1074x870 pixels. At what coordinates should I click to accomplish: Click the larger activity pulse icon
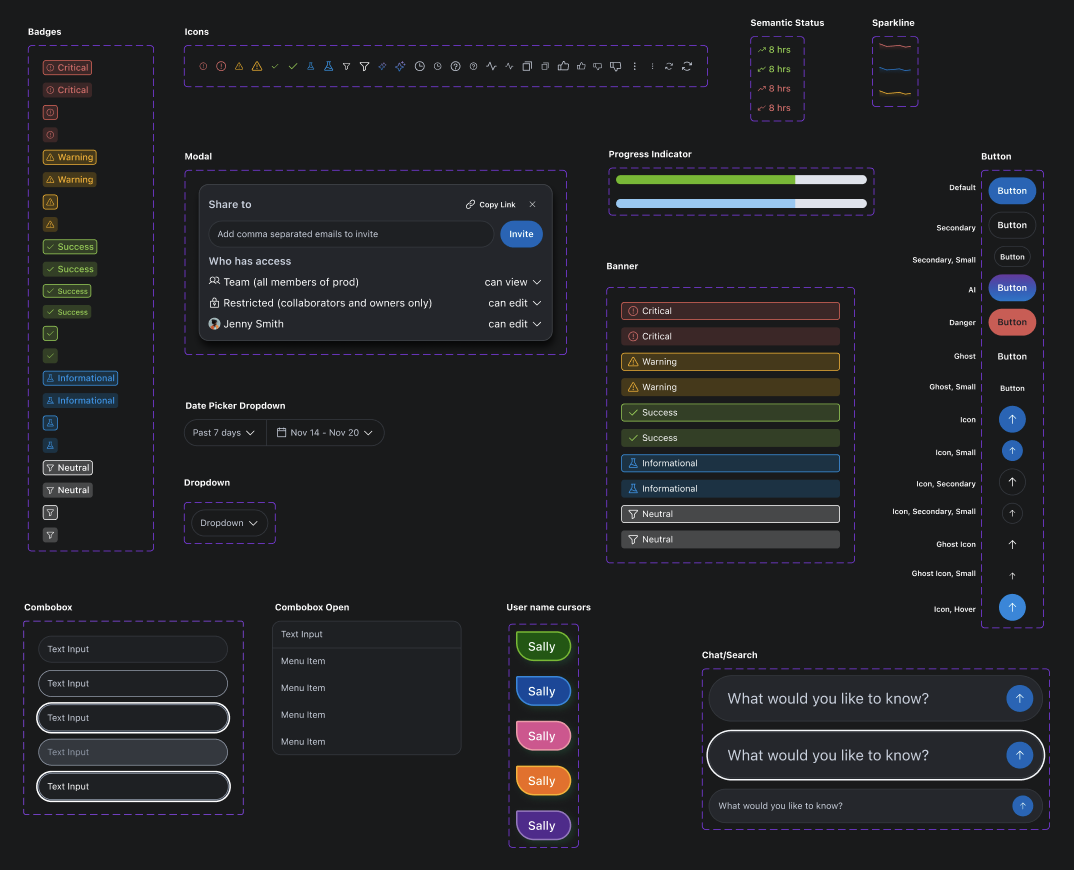tap(491, 66)
